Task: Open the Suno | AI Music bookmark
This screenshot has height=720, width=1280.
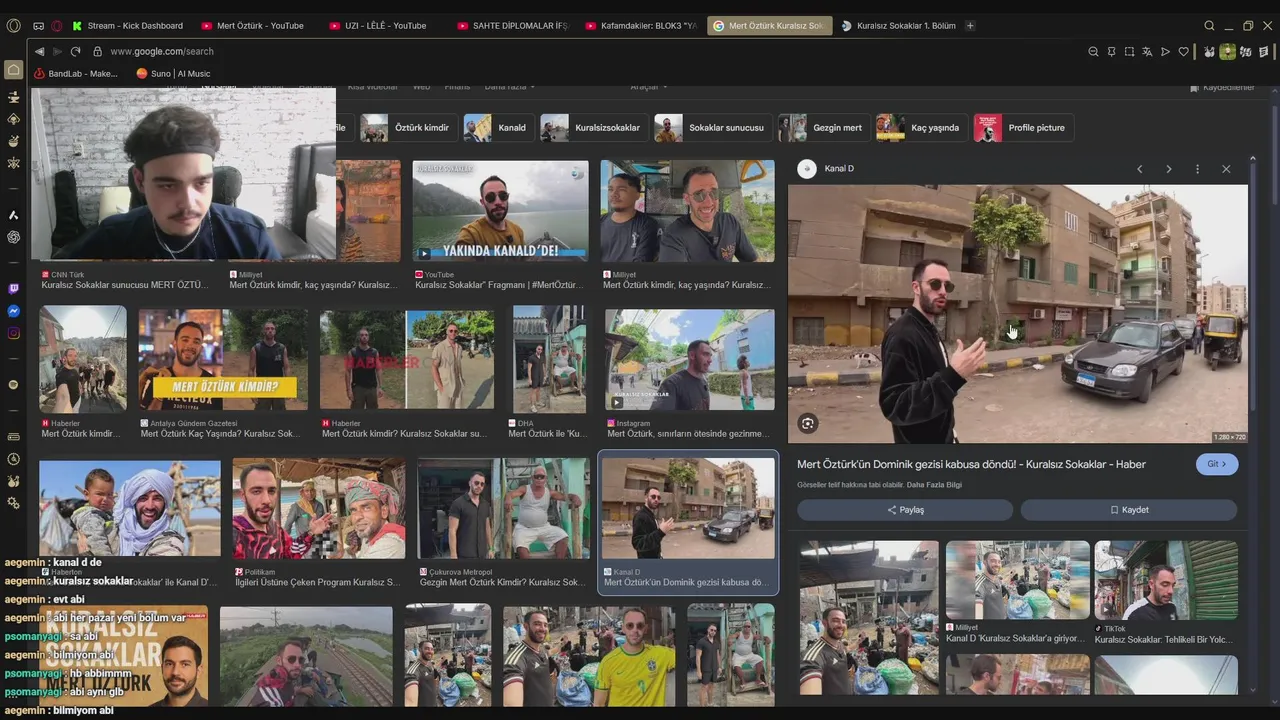Action: [173, 73]
